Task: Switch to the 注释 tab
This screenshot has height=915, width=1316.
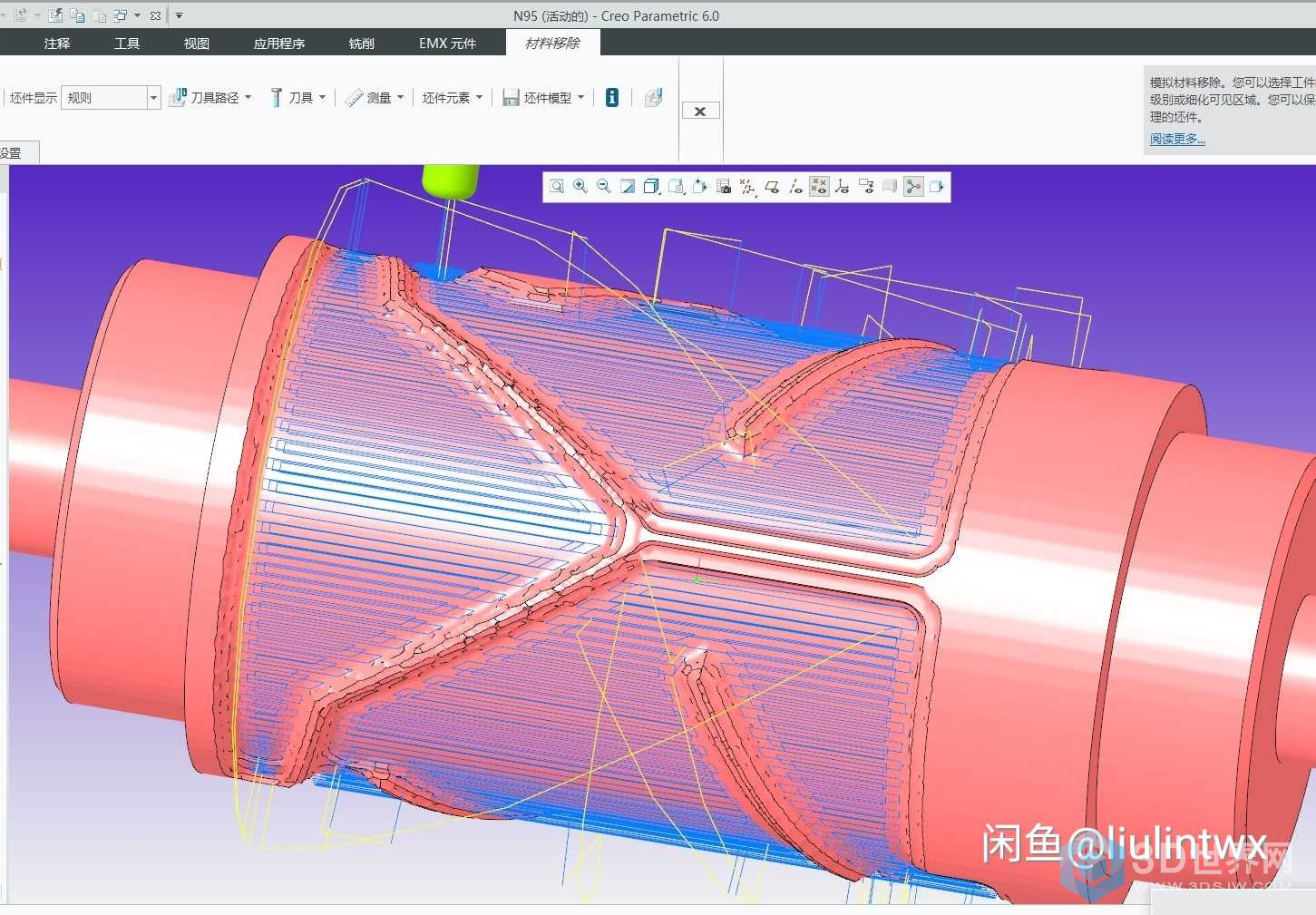Action: (57, 43)
